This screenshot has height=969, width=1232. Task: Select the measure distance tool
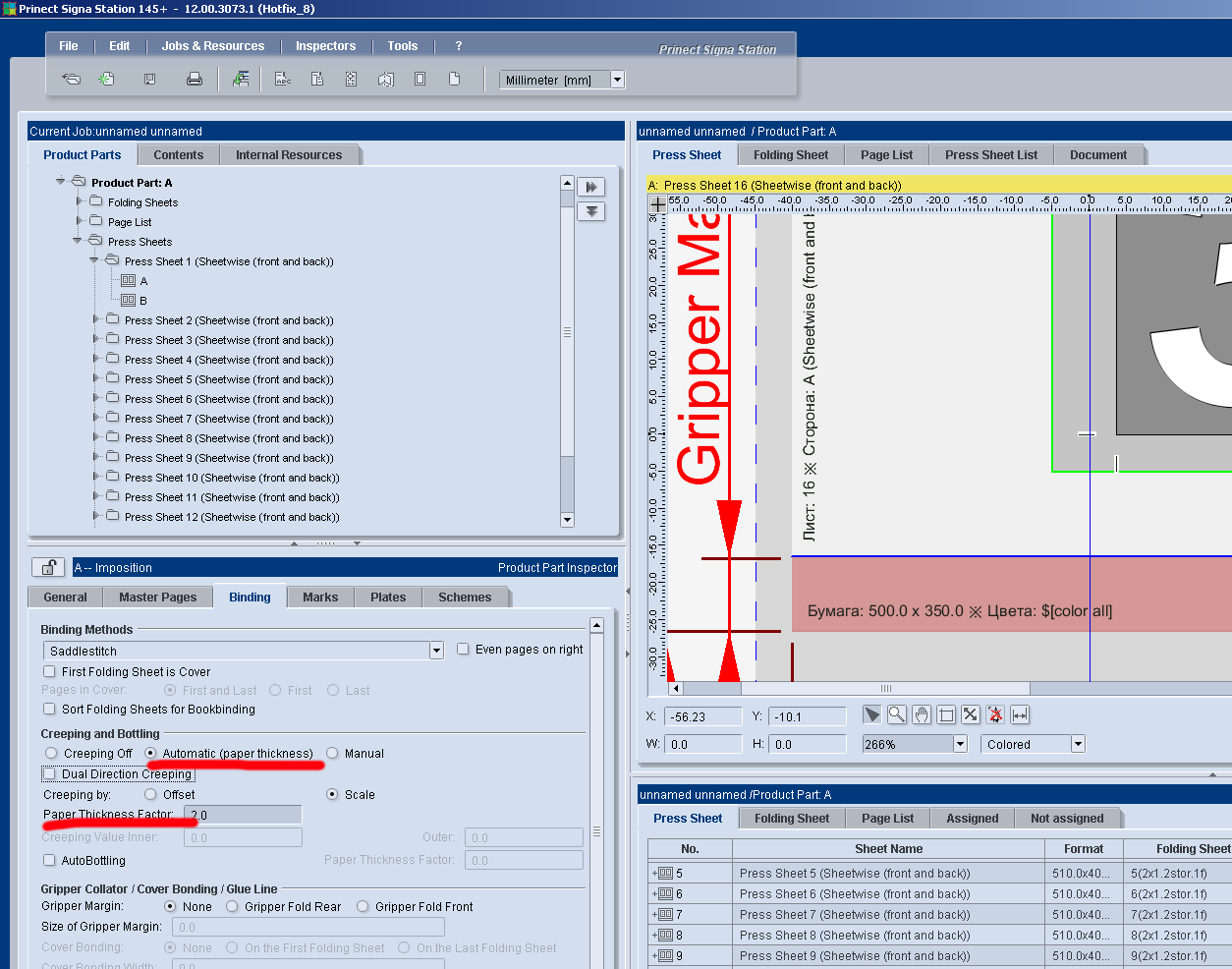coord(1020,715)
